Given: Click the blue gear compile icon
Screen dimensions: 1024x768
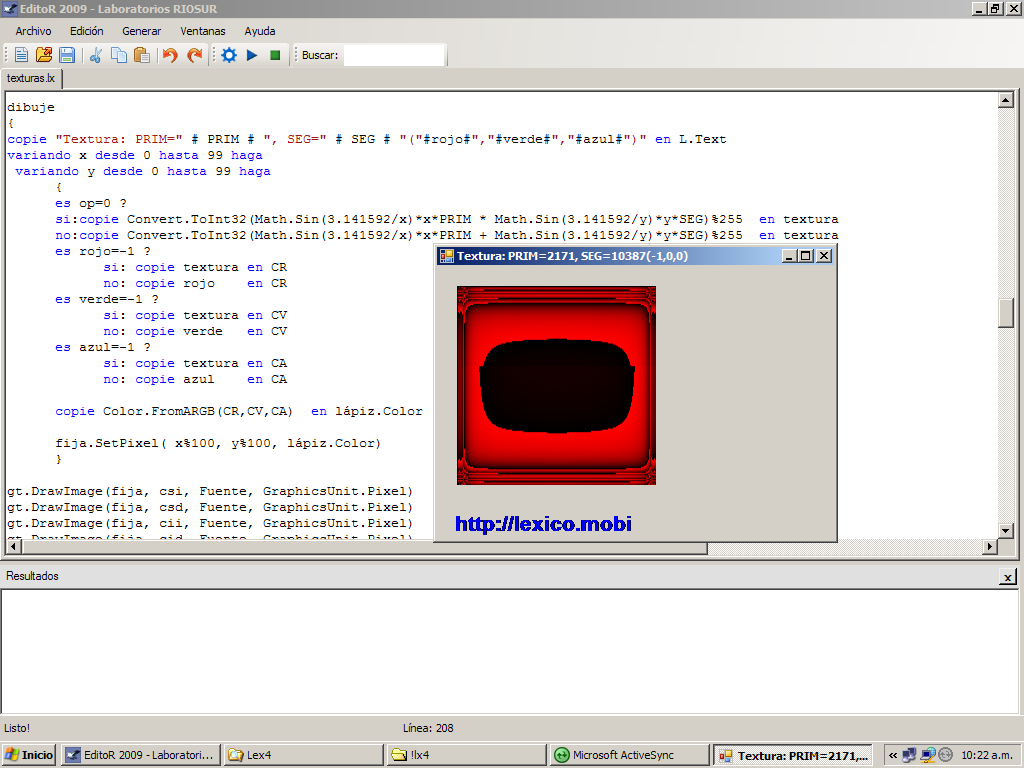Looking at the screenshot, I should click(x=229, y=55).
